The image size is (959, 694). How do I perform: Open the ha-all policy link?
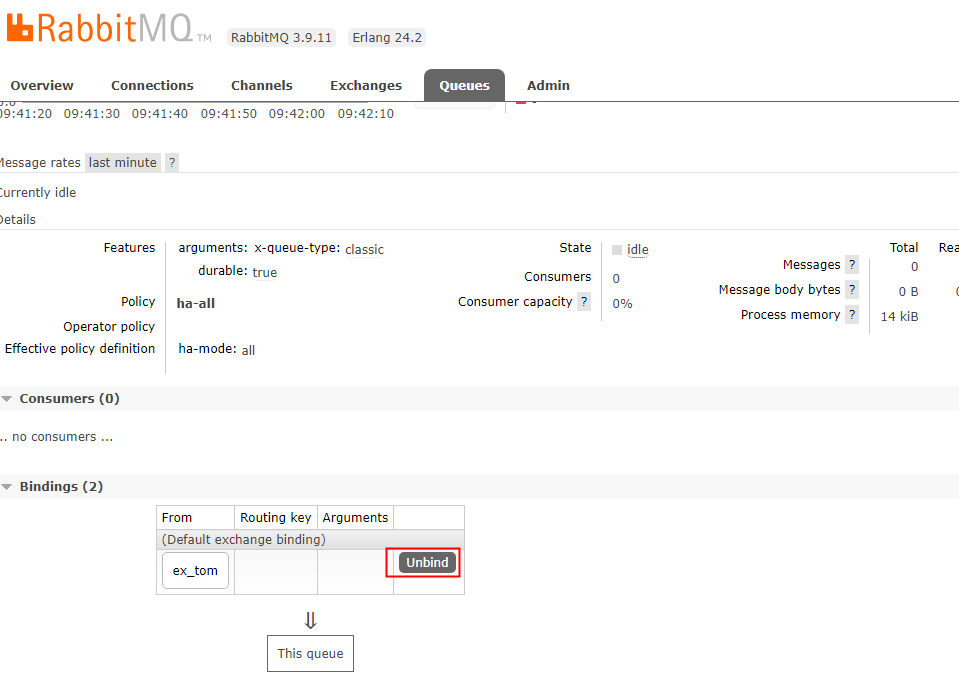pyautogui.click(x=196, y=303)
